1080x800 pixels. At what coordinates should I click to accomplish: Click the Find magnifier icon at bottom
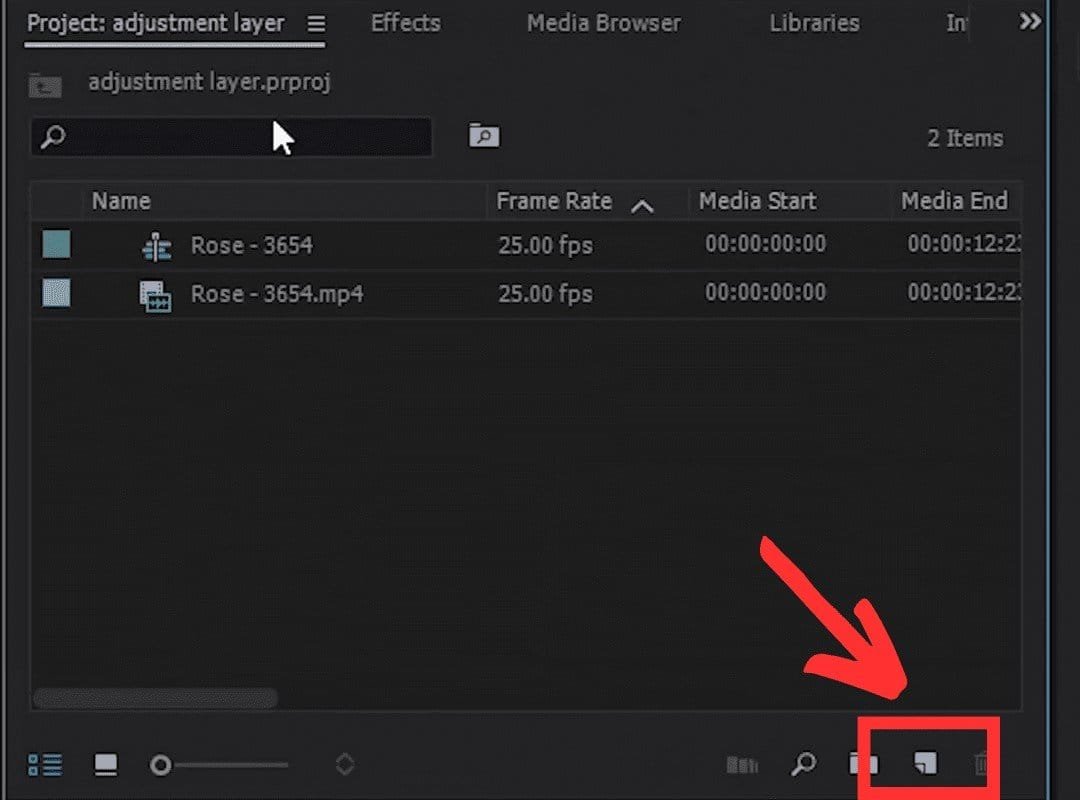(x=803, y=765)
